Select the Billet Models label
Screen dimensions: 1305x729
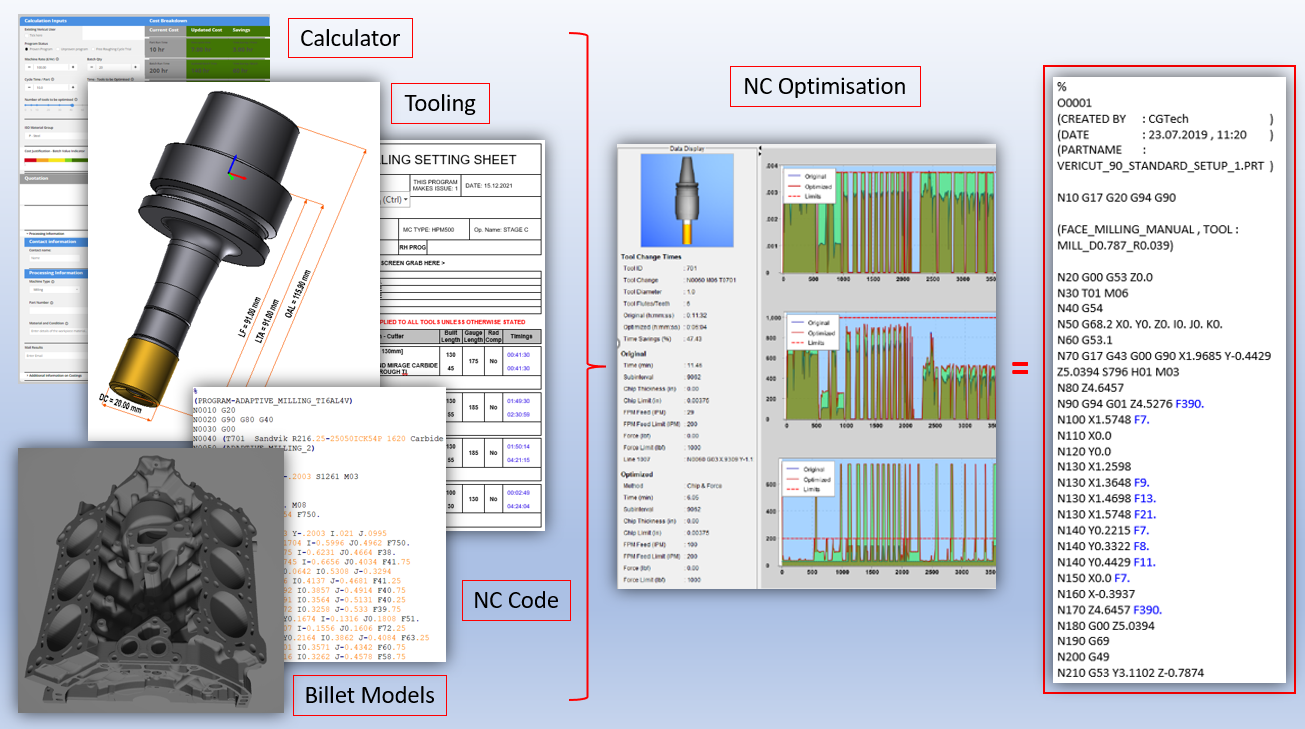tap(369, 696)
